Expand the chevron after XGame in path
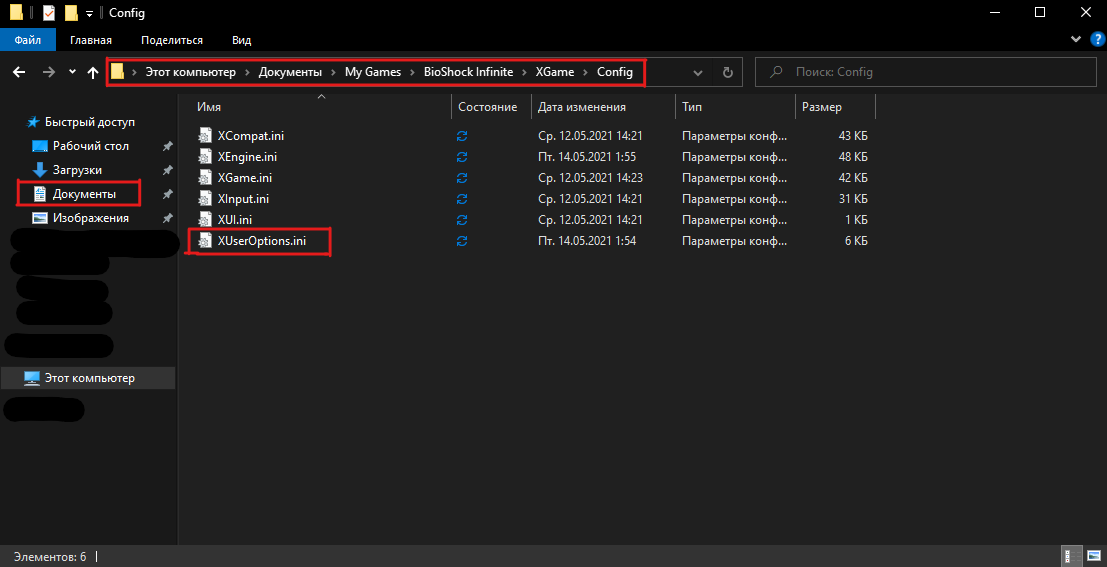The height and width of the screenshot is (567, 1107). point(585,72)
